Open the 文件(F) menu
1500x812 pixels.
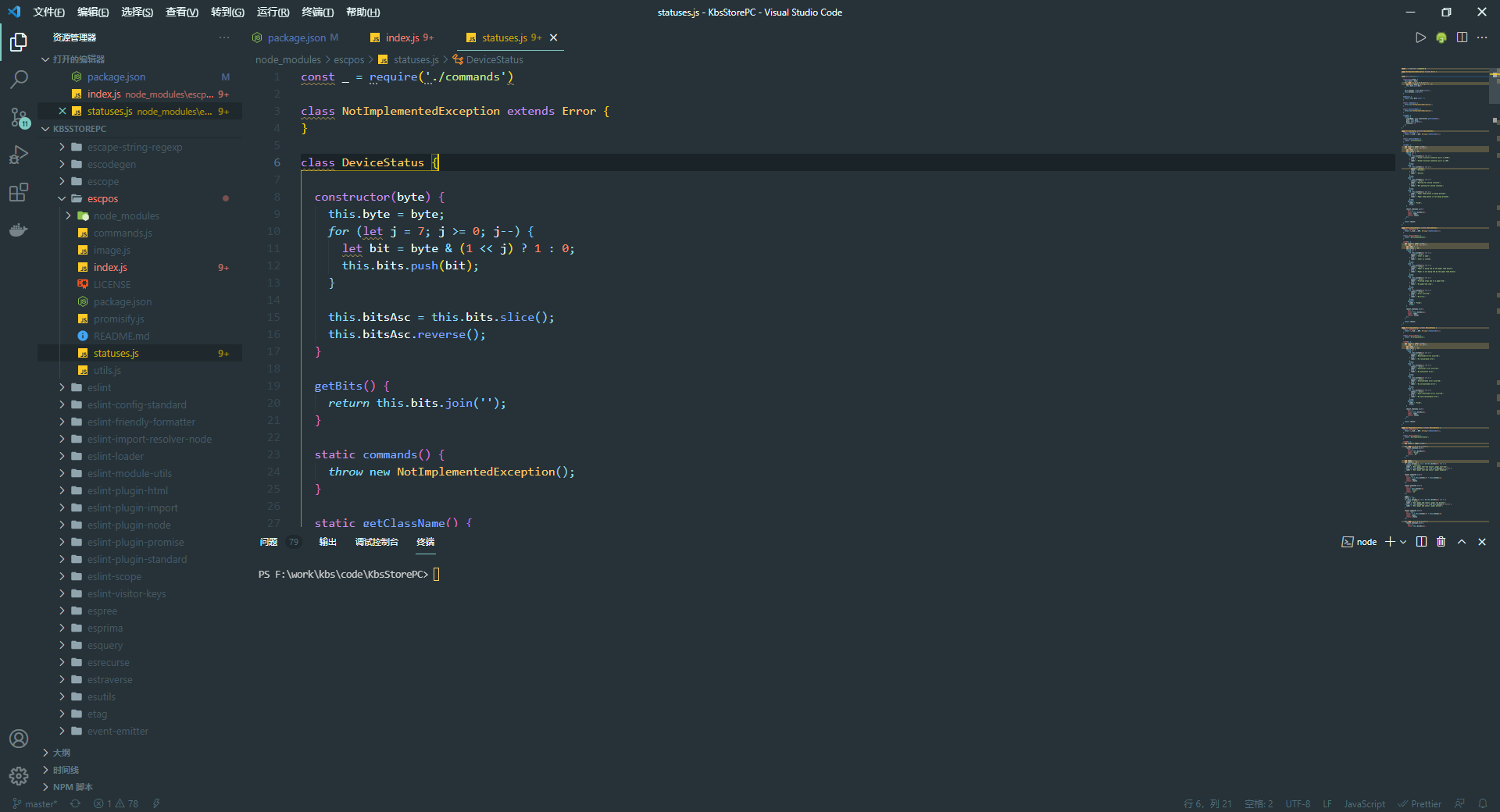48,12
